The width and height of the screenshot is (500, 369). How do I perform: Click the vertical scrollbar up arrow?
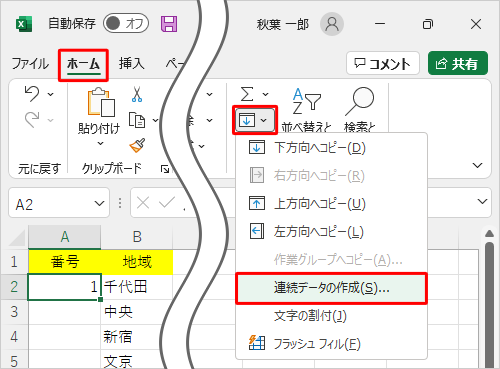[x=489, y=234]
